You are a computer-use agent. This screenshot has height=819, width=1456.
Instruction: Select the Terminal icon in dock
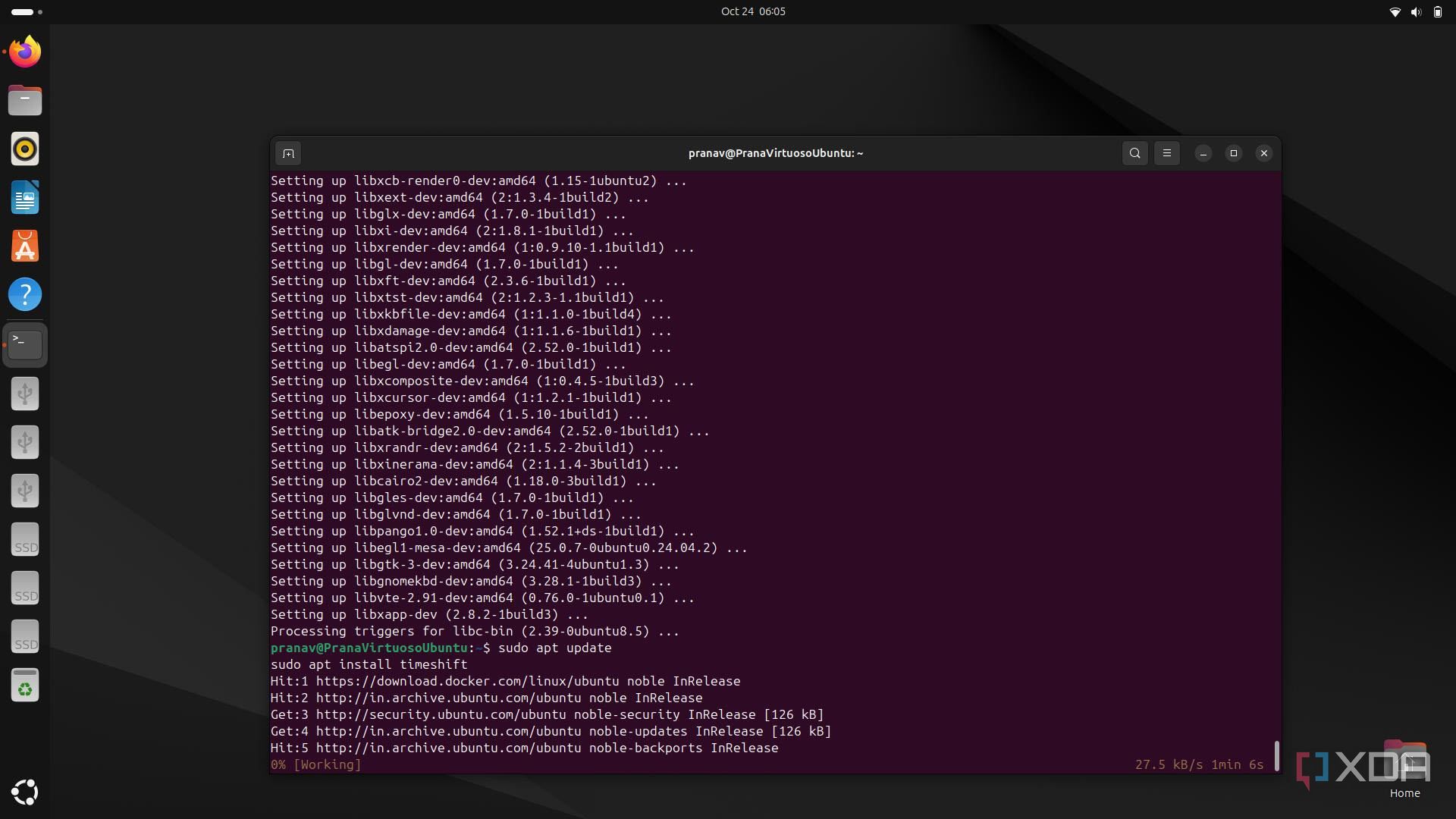25,345
